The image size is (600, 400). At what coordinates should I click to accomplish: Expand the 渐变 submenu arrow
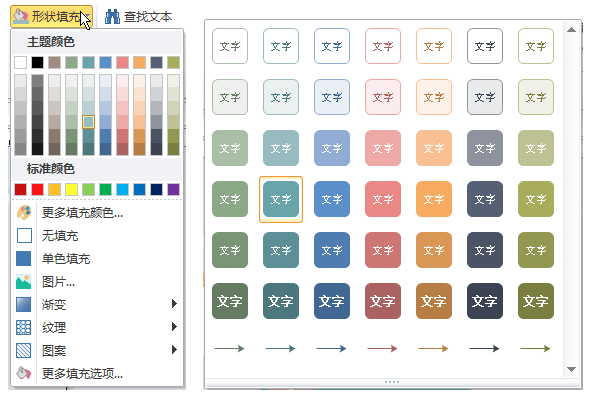coord(174,304)
